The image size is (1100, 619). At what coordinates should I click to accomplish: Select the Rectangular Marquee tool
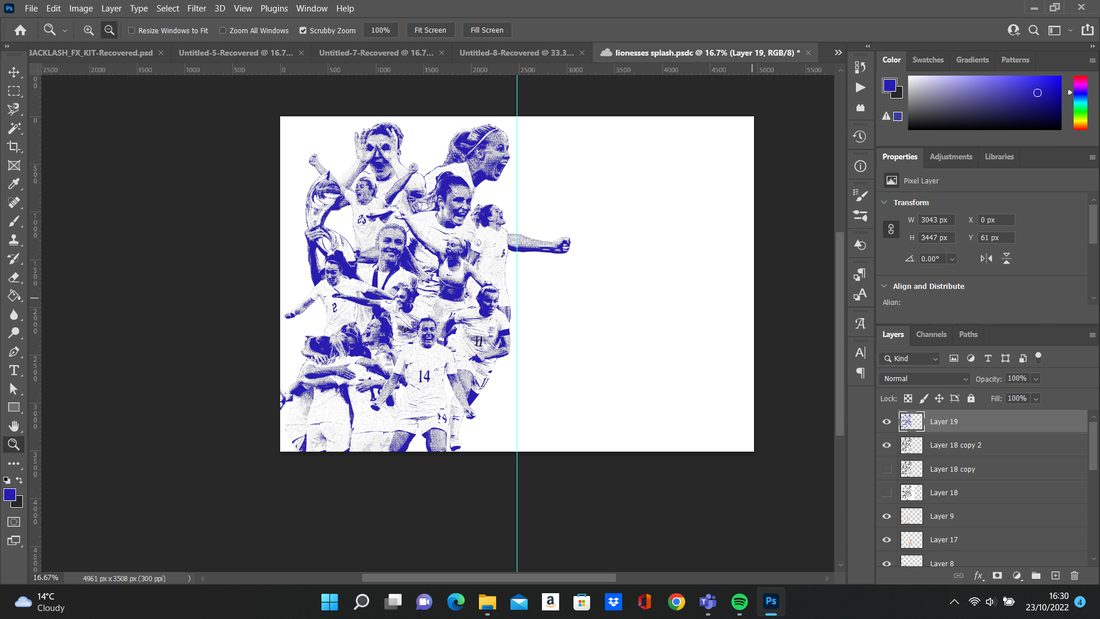click(14, 91)
